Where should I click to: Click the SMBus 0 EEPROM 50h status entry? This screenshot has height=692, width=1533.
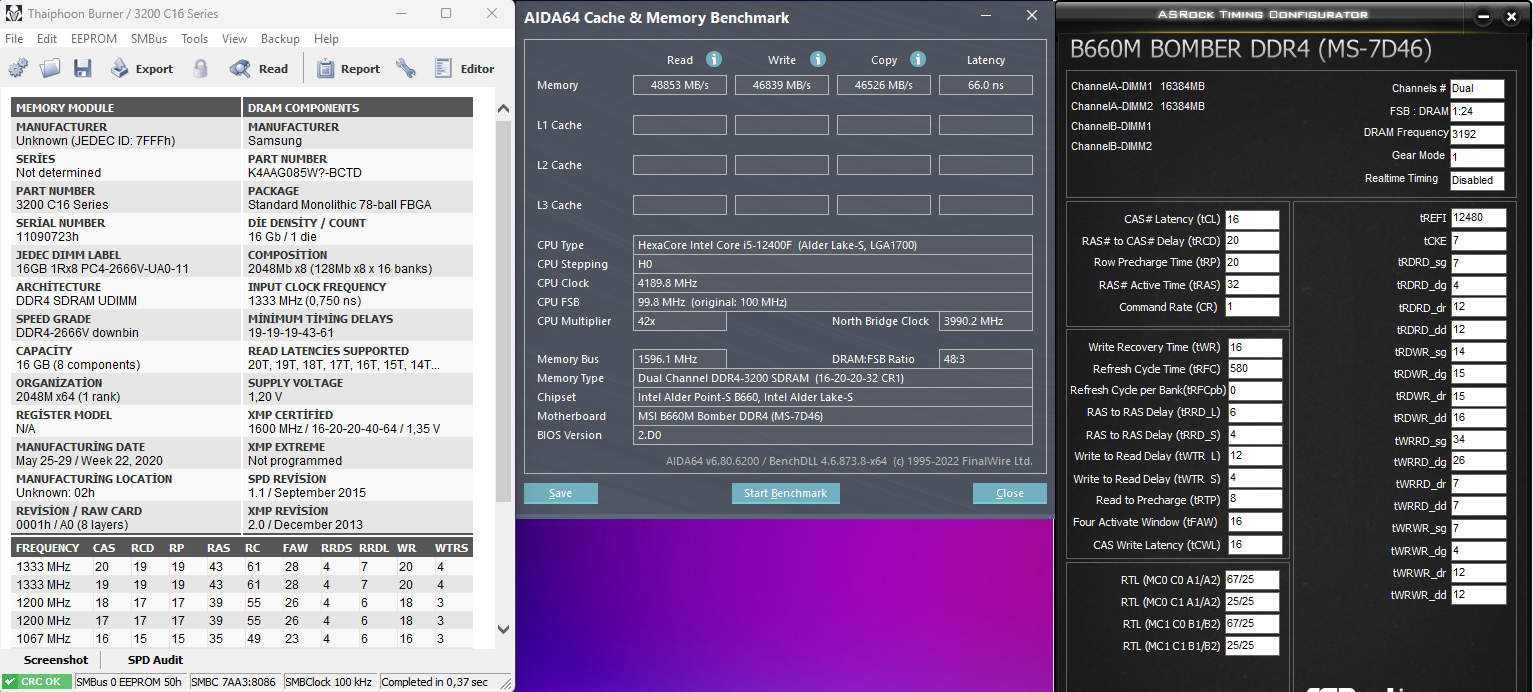pos(130,682)
